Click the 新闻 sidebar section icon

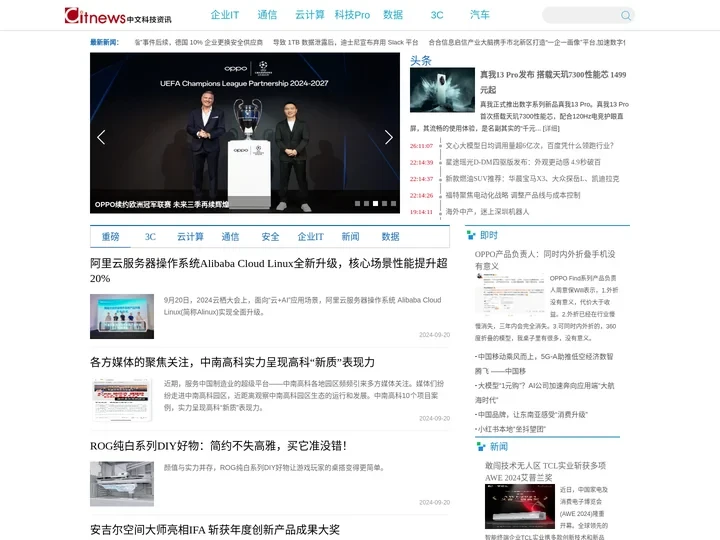coord(481,447)
